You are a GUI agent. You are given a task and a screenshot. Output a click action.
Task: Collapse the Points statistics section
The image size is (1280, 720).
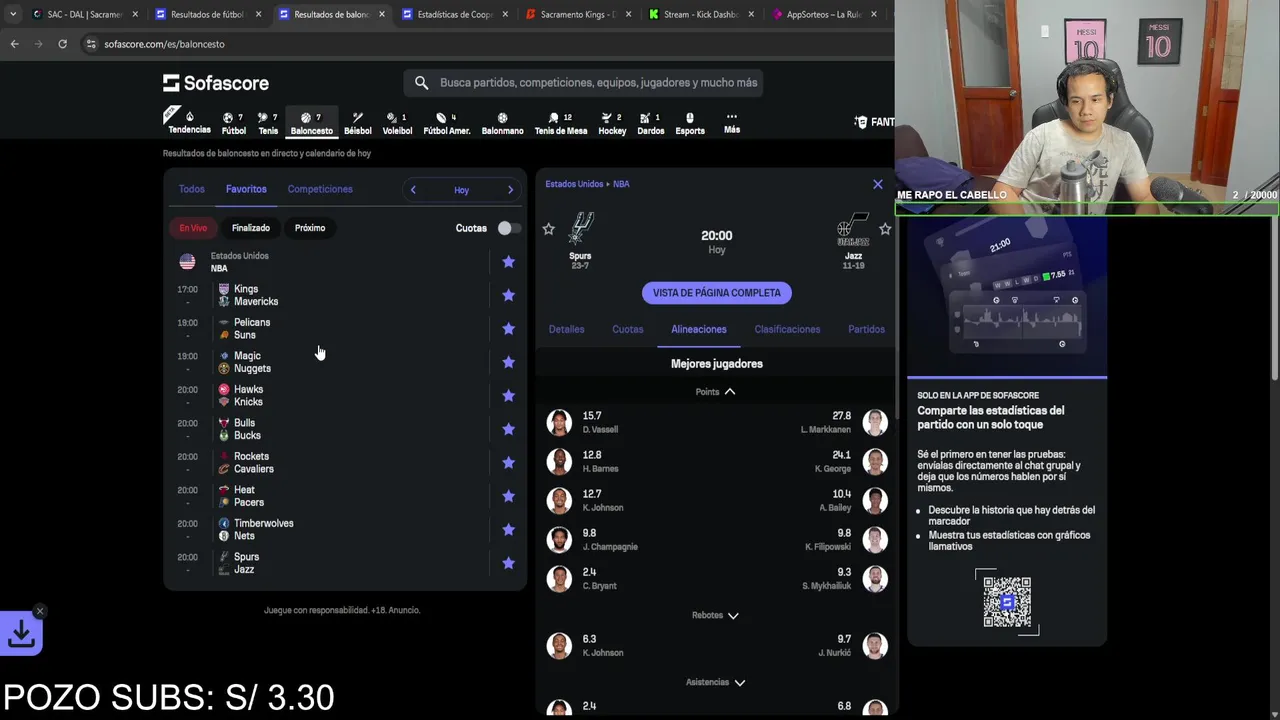[716, 392]
